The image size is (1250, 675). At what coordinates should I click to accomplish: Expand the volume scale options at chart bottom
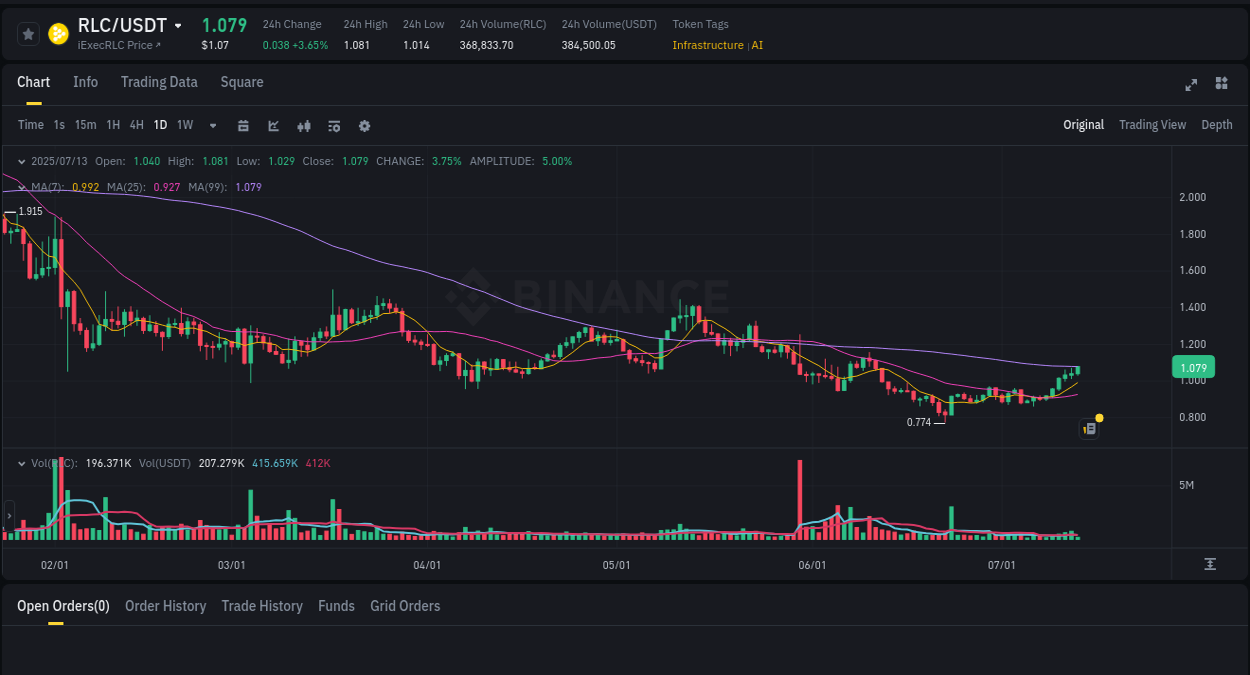(1210, 565)
